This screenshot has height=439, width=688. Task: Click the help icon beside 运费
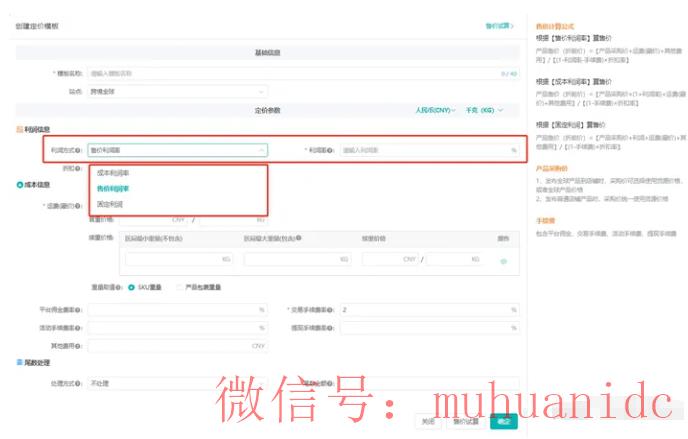point(78,206)
